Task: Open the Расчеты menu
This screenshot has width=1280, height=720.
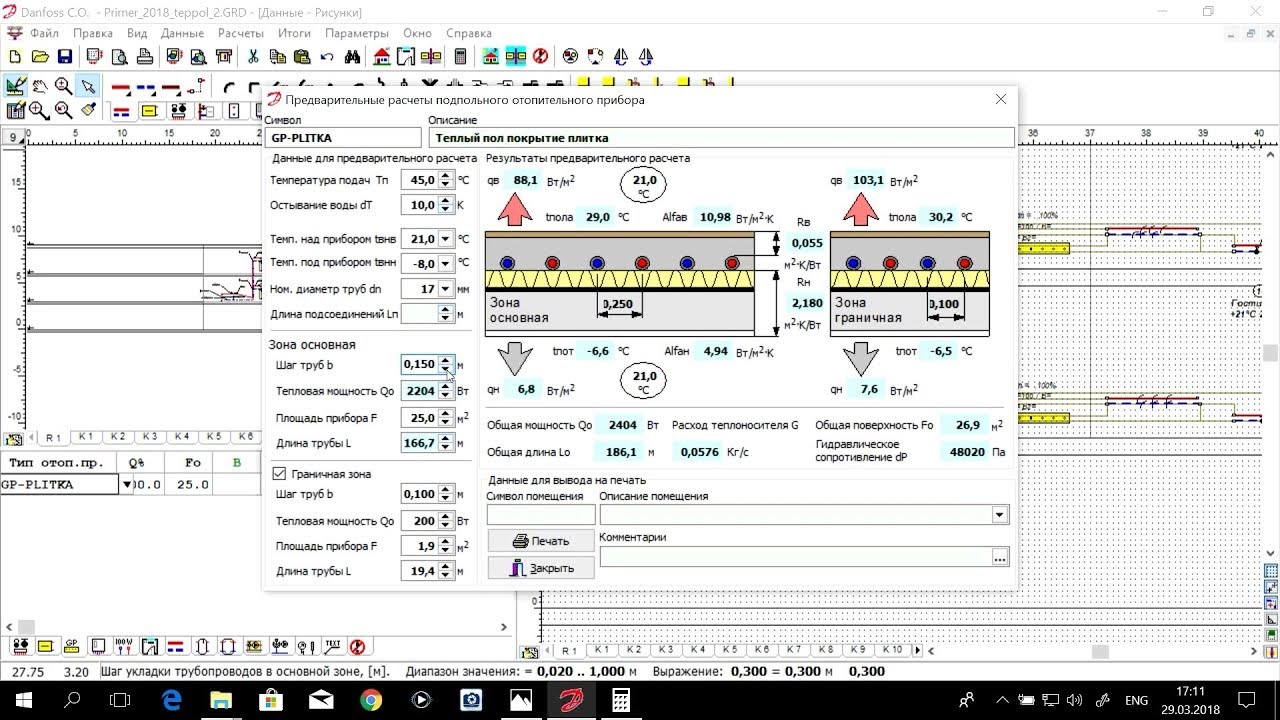Action: (241, 33)
